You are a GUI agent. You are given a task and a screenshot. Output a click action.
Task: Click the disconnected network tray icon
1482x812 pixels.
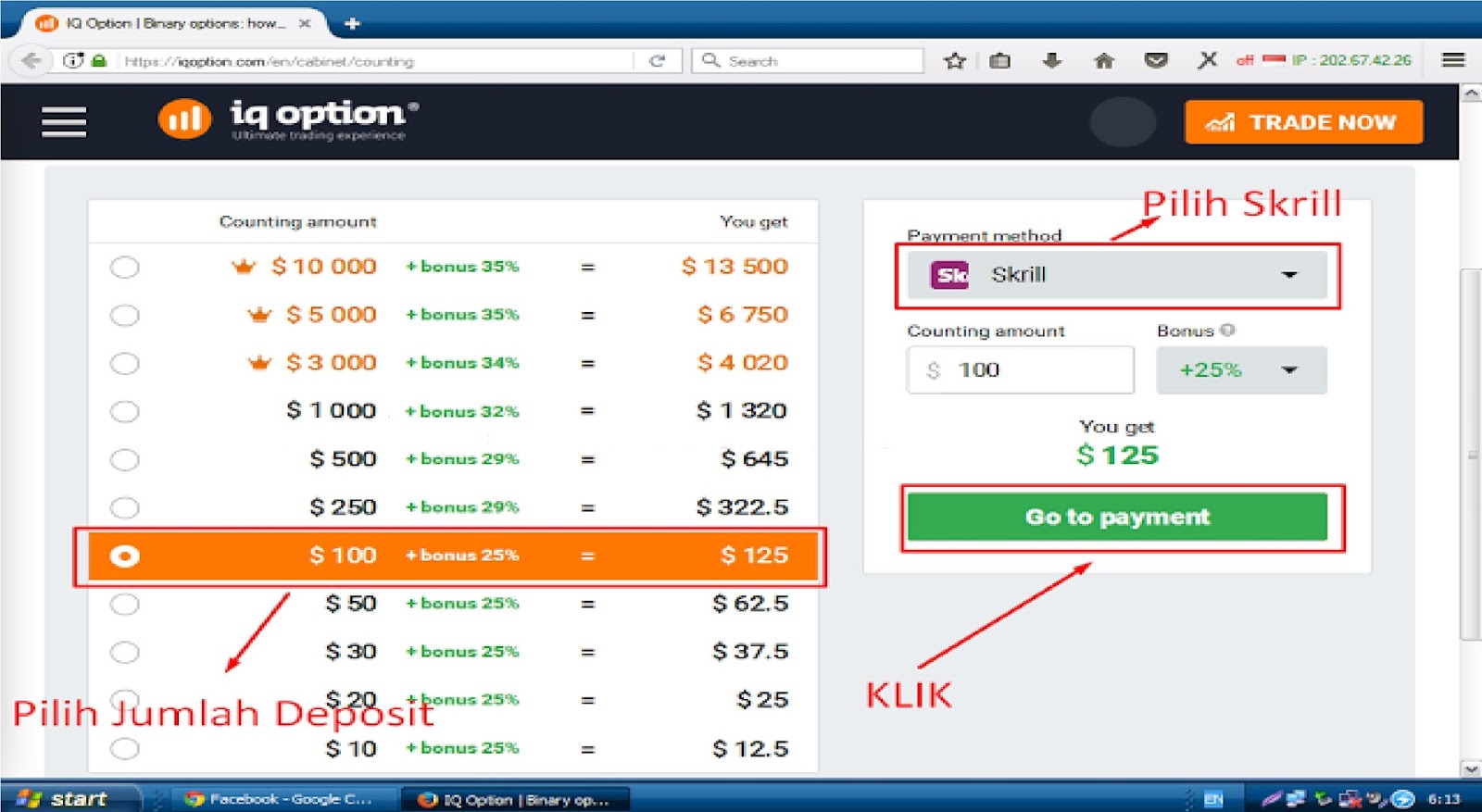(x=1351, y=798)
